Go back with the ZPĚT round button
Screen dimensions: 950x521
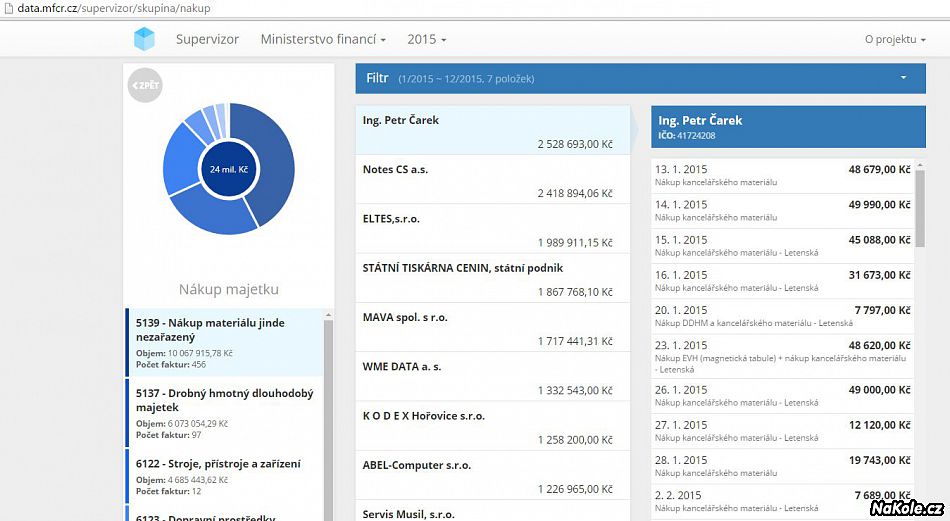coord(145,85)
